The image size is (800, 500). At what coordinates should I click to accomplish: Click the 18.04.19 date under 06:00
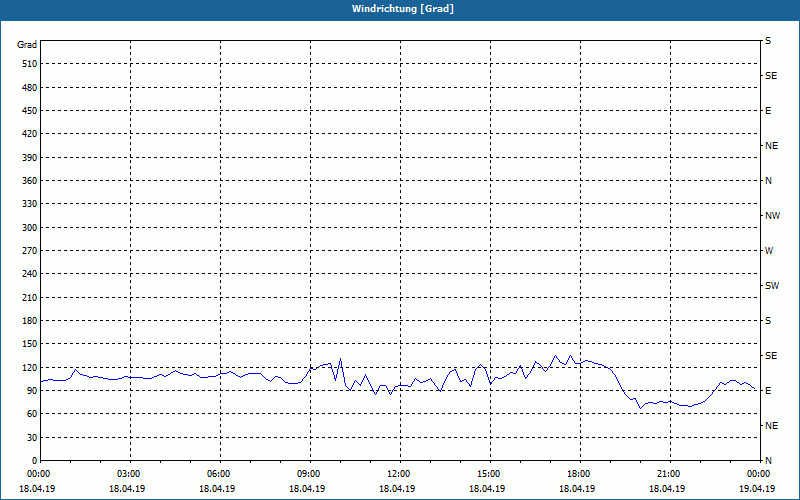click(x=217, y=489)
